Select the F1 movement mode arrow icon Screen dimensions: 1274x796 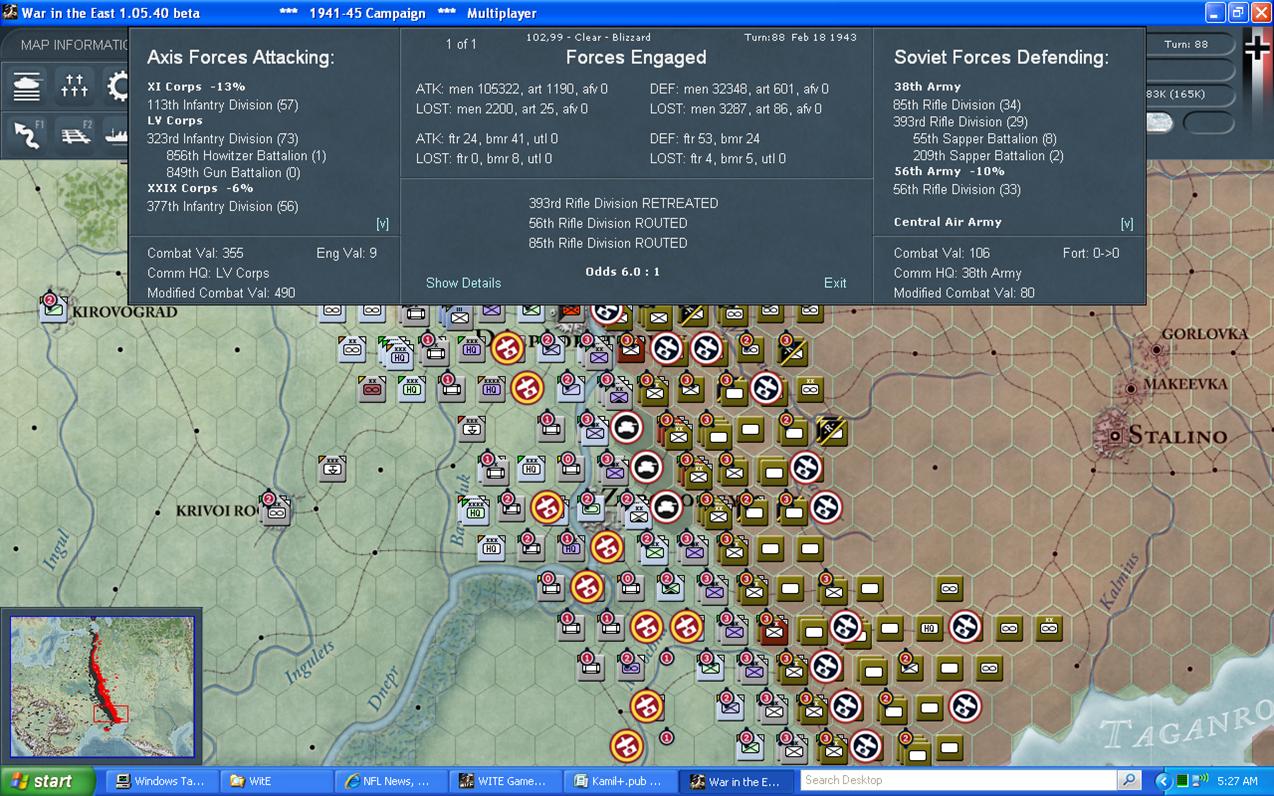(27, 135)
